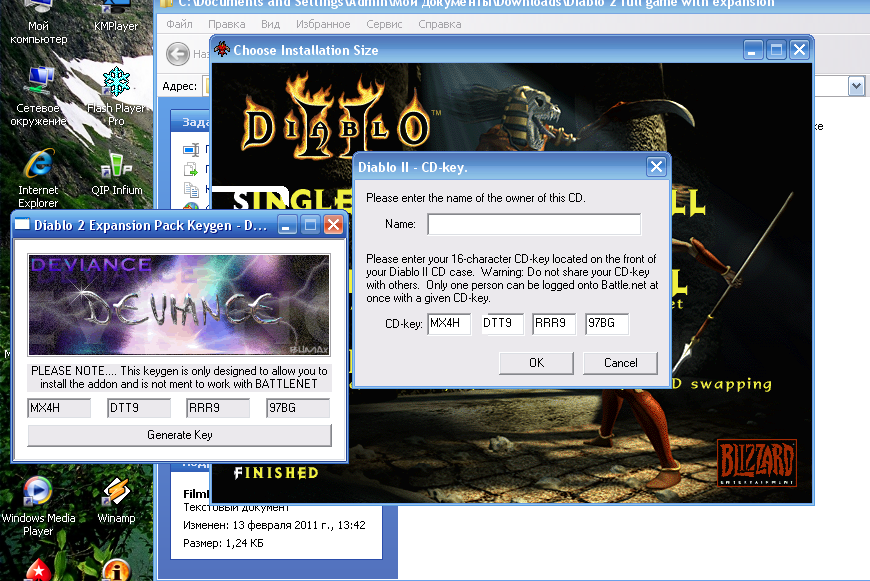Click Cancel in the CD-key dialog
870x581 pixels.
620,363
